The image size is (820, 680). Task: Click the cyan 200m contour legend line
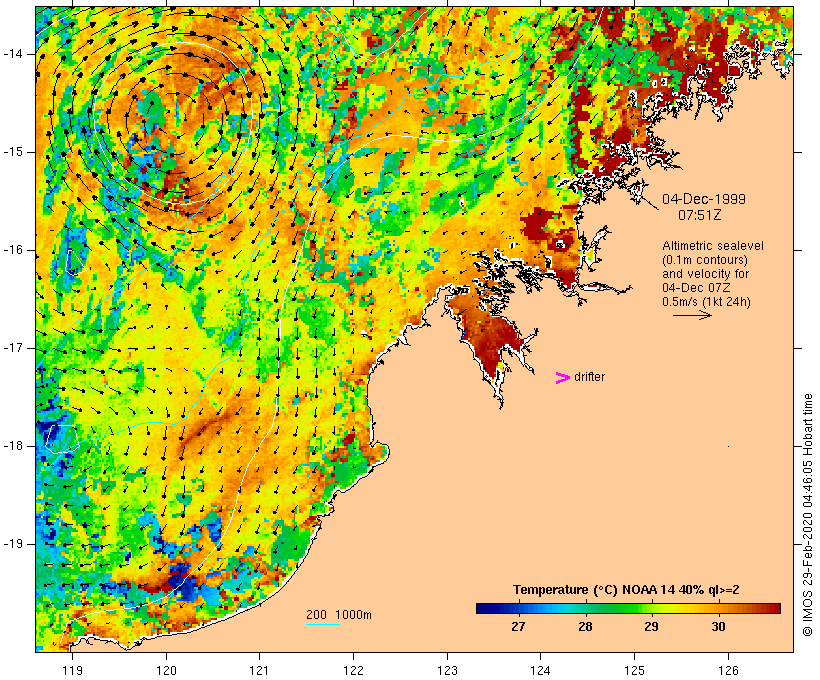coord(323,624)
